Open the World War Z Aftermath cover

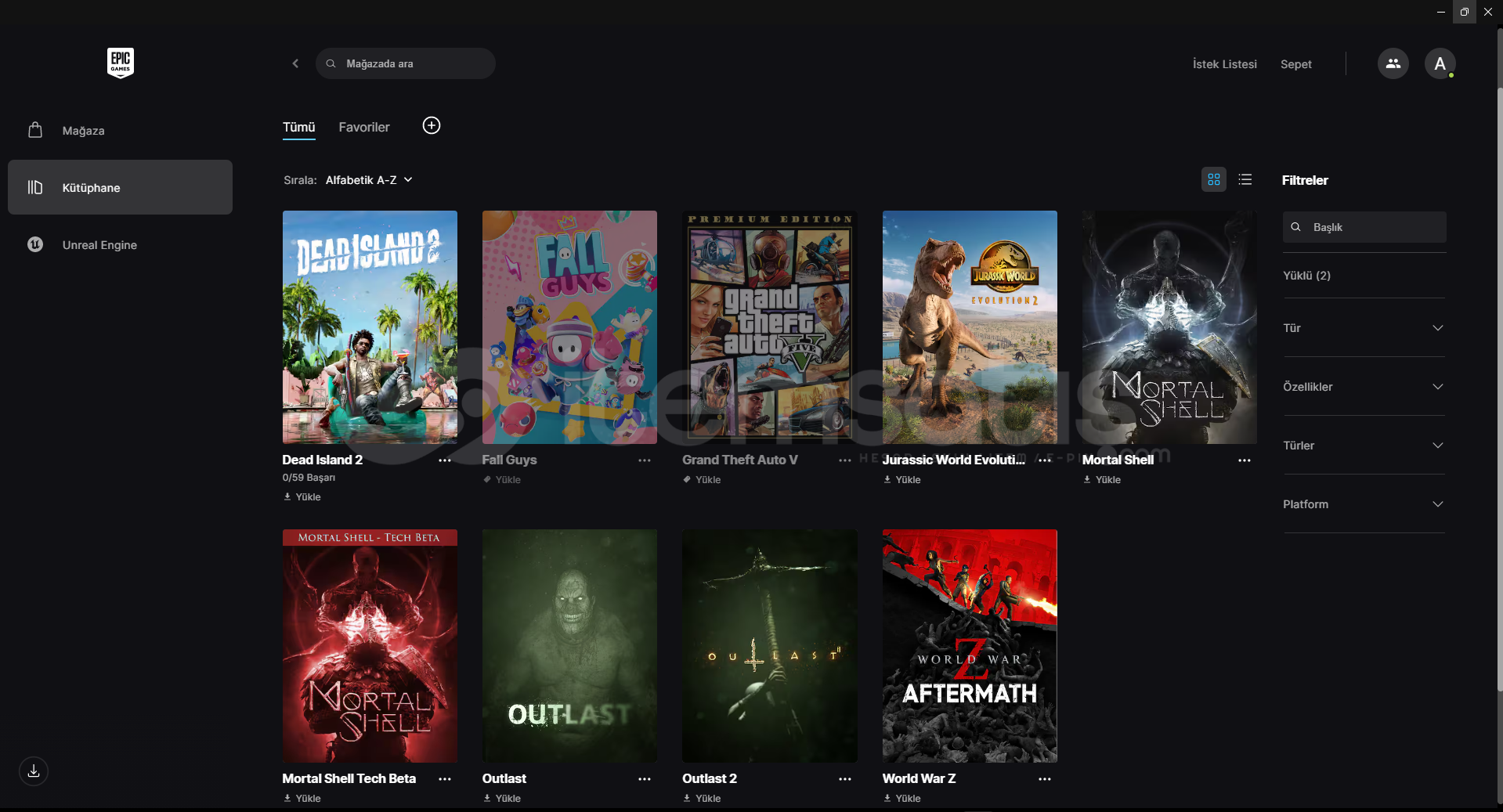pos(970,646)
